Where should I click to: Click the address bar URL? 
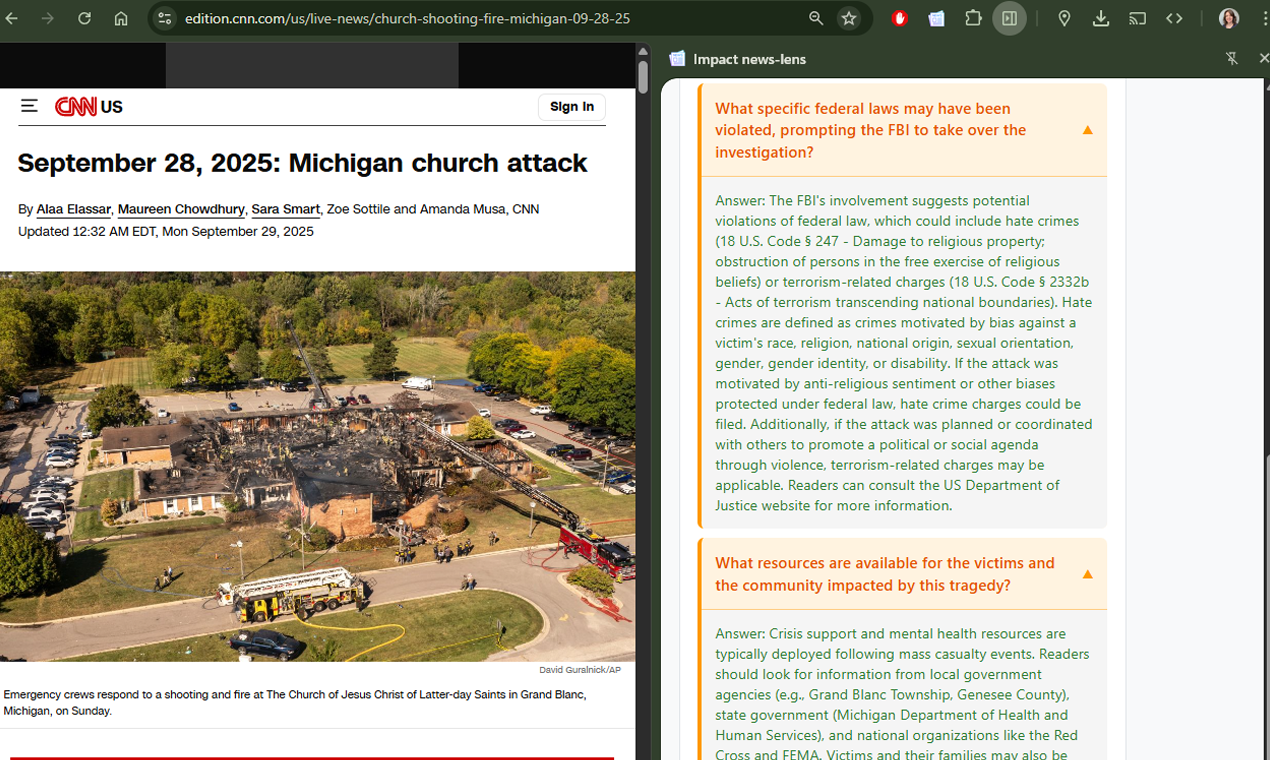(x=407, y=18)
